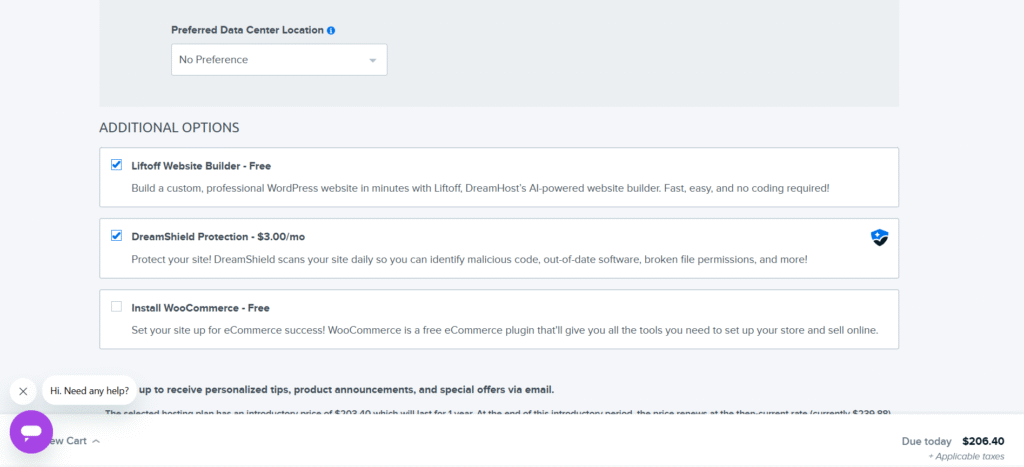This screenshot has height=467, width=1024.
Task: Uncheck Liftoff Website Builder option
Action: pyautogui.click(x=117, y=165)
